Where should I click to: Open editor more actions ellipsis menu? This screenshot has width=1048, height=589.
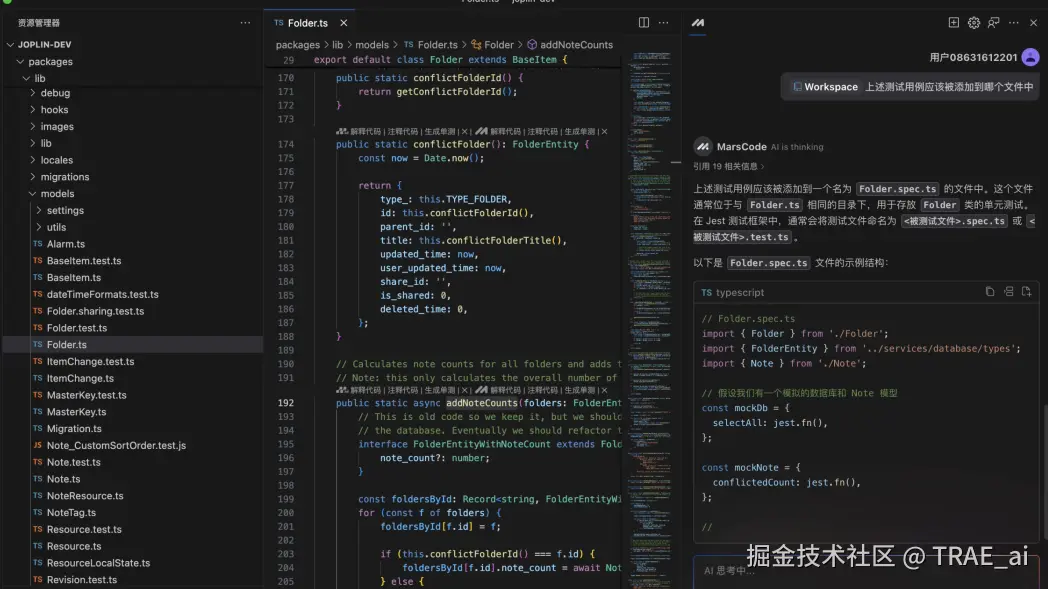coord(663,23)
